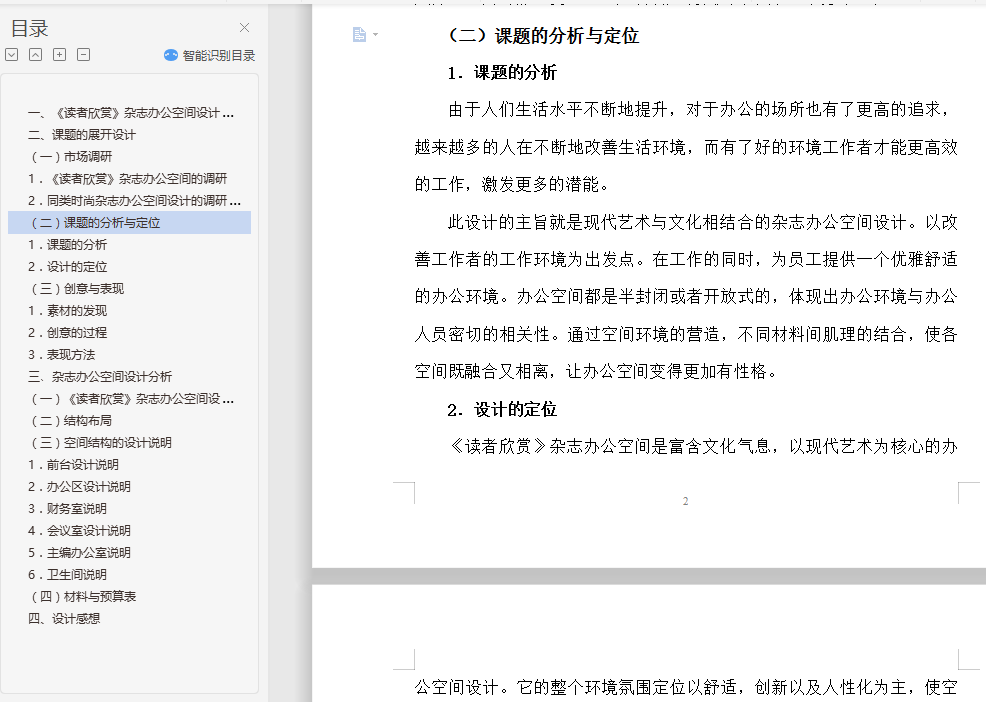Click document subheading 2. 设计的定位
The width and height of the screenshot is (986, 702).
tap(502, 410)
